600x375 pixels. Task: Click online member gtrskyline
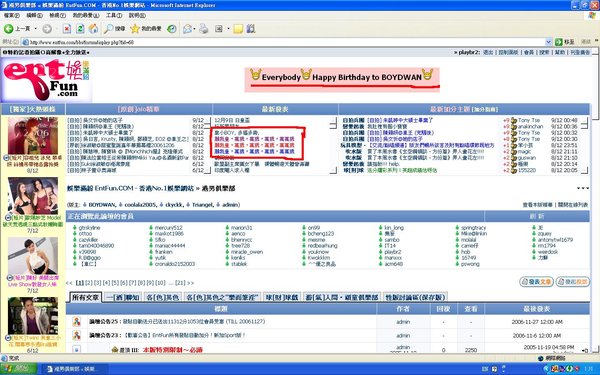[x=89, y=228]
